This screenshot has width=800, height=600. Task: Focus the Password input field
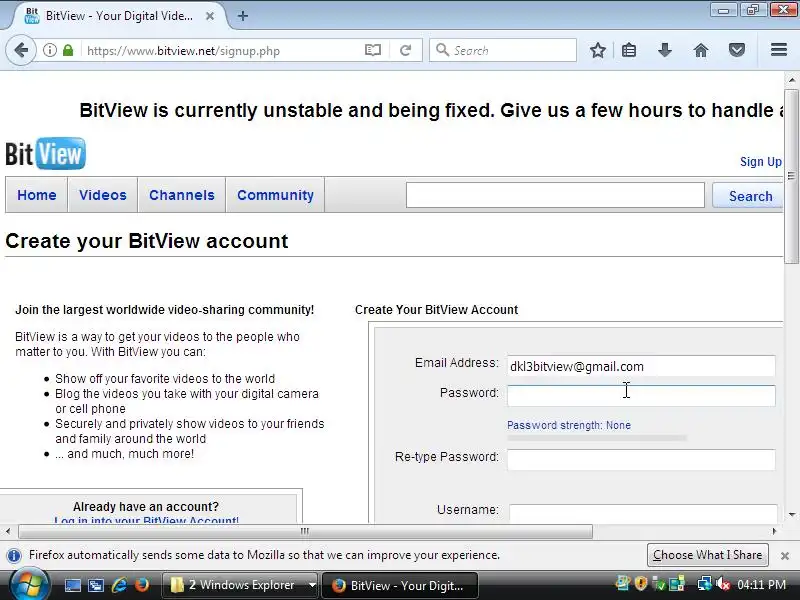[641, 396]
